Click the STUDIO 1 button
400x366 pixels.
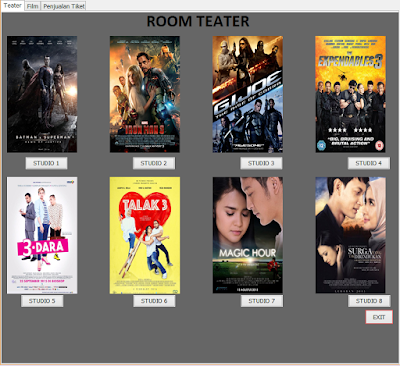pyautogui.click(x=46, y=163)
